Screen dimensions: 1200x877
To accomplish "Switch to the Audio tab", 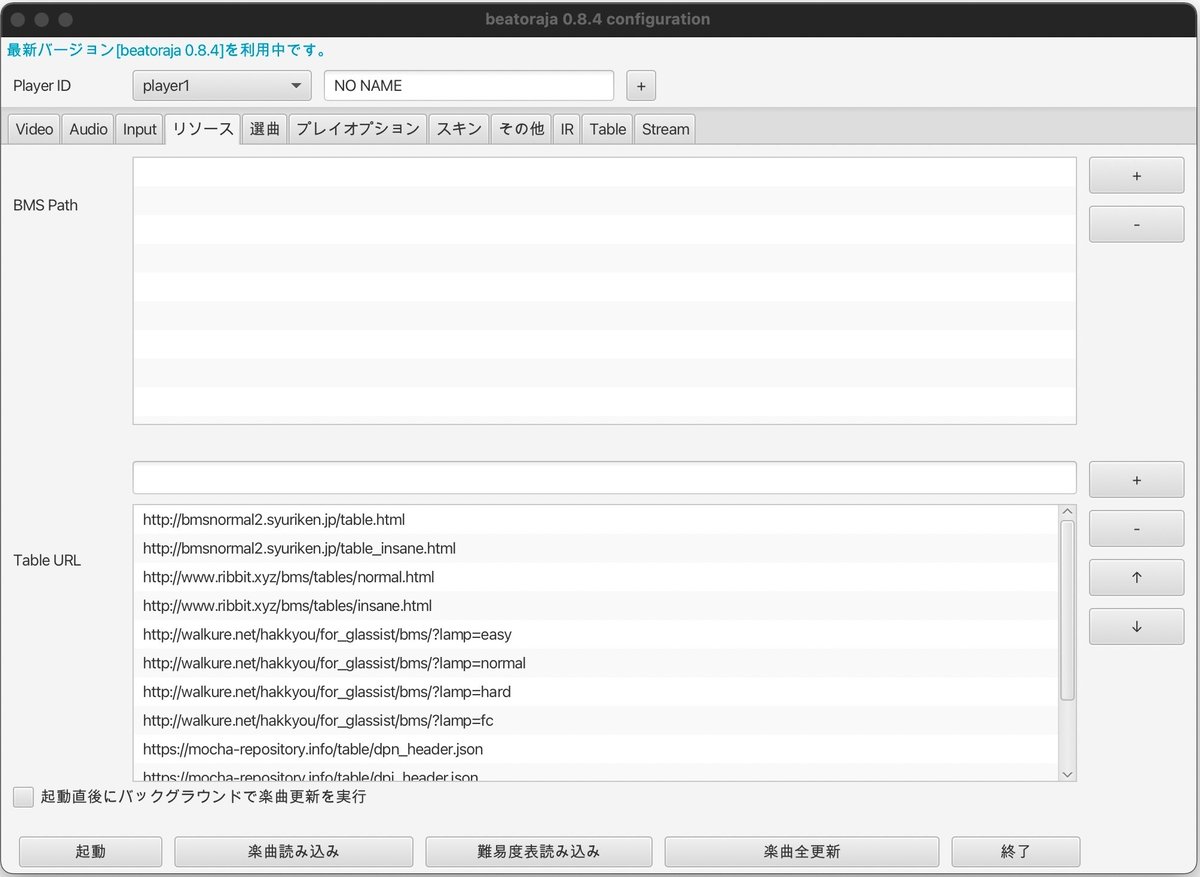I will pos(88,129).
